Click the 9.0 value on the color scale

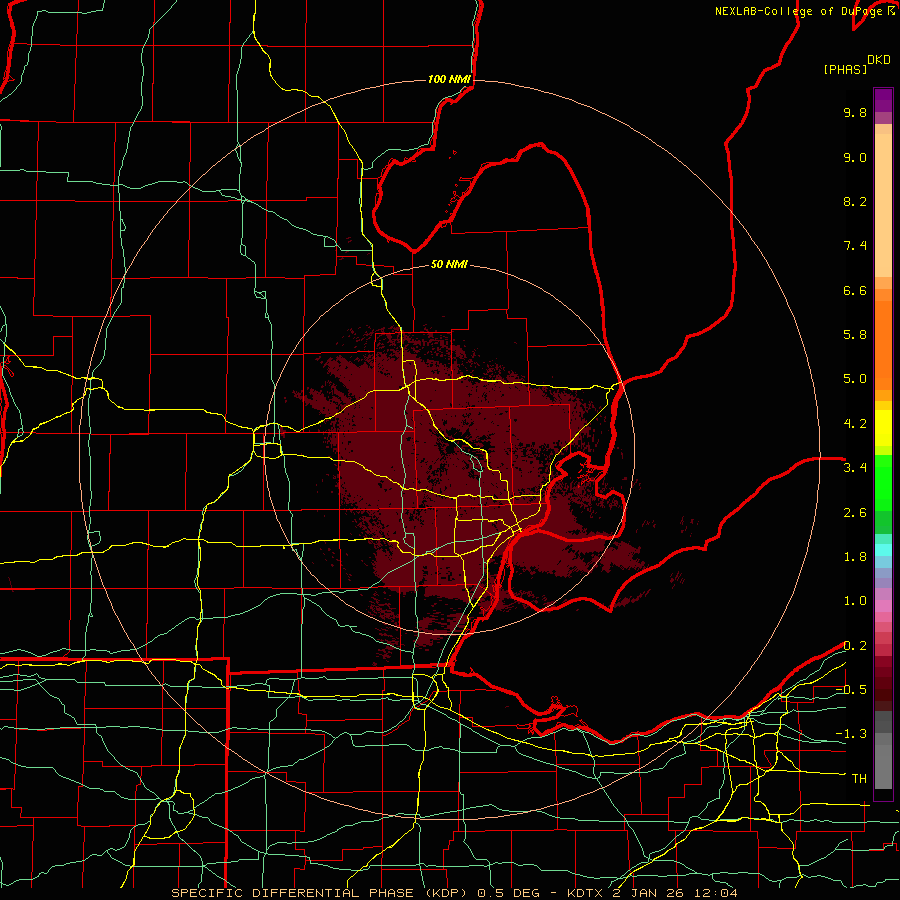(855, 157)
